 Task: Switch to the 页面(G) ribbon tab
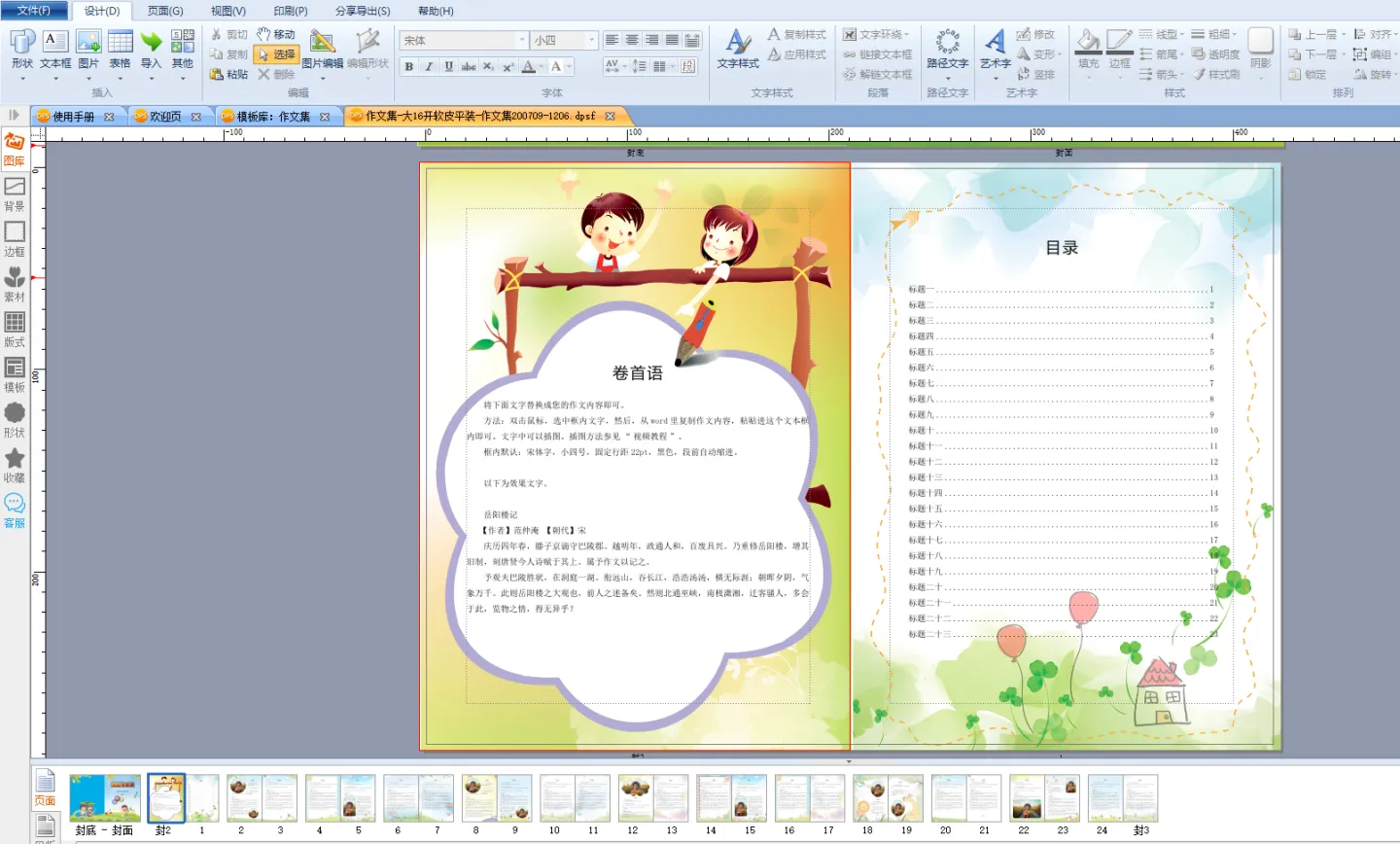(x=165, y=11)
